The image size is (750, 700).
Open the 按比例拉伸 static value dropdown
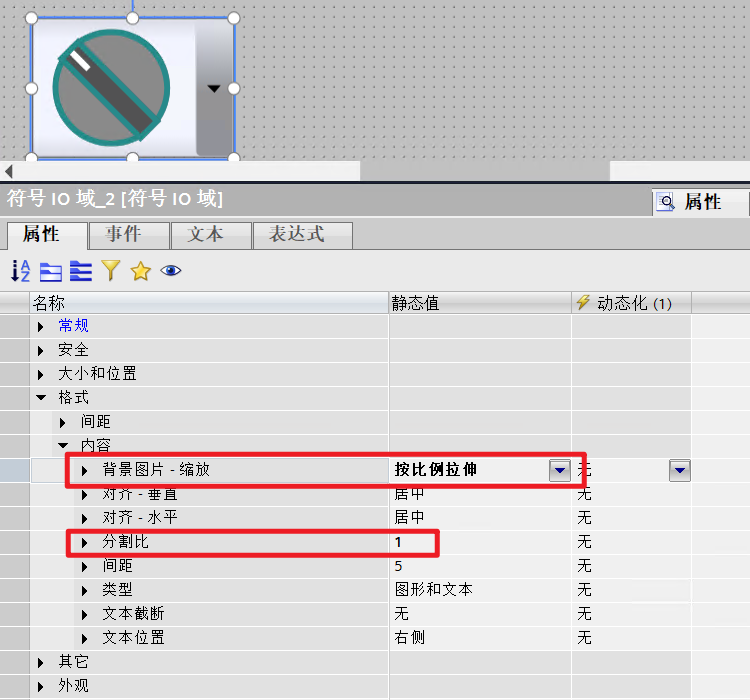click(x=560, y=470)
